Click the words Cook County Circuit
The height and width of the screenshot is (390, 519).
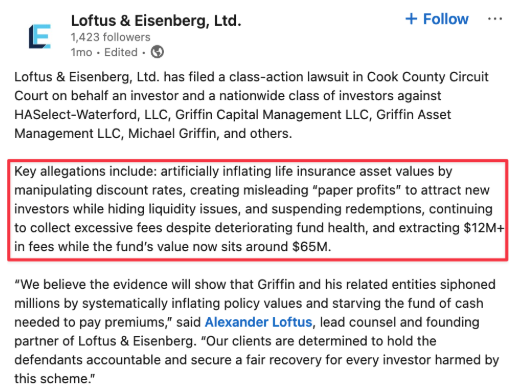click(428, 77)
